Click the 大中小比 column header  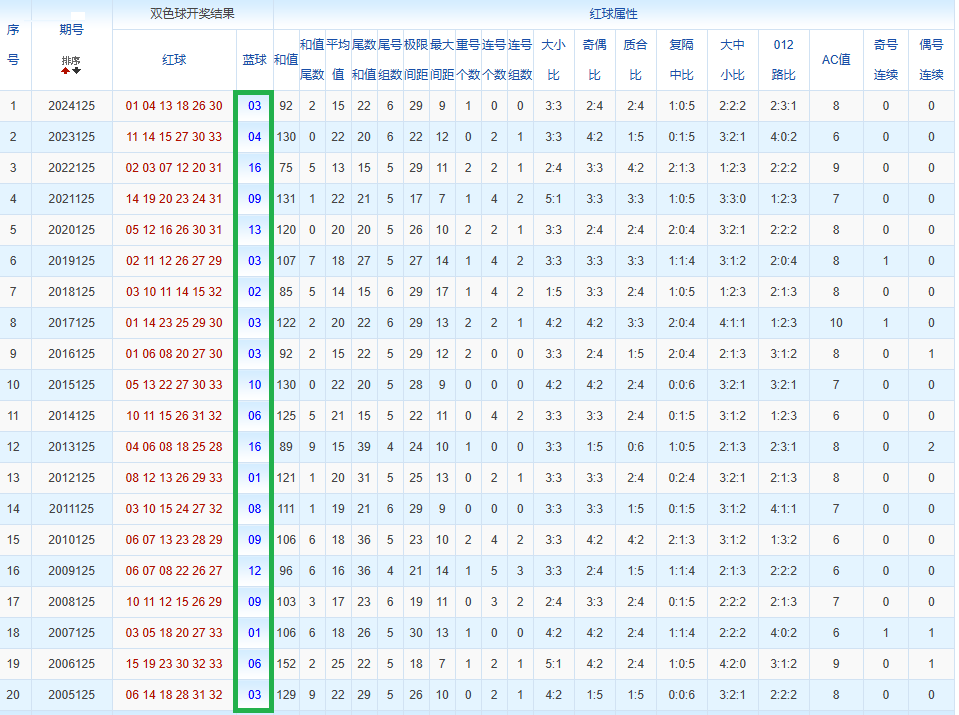(x=732, y=59)
